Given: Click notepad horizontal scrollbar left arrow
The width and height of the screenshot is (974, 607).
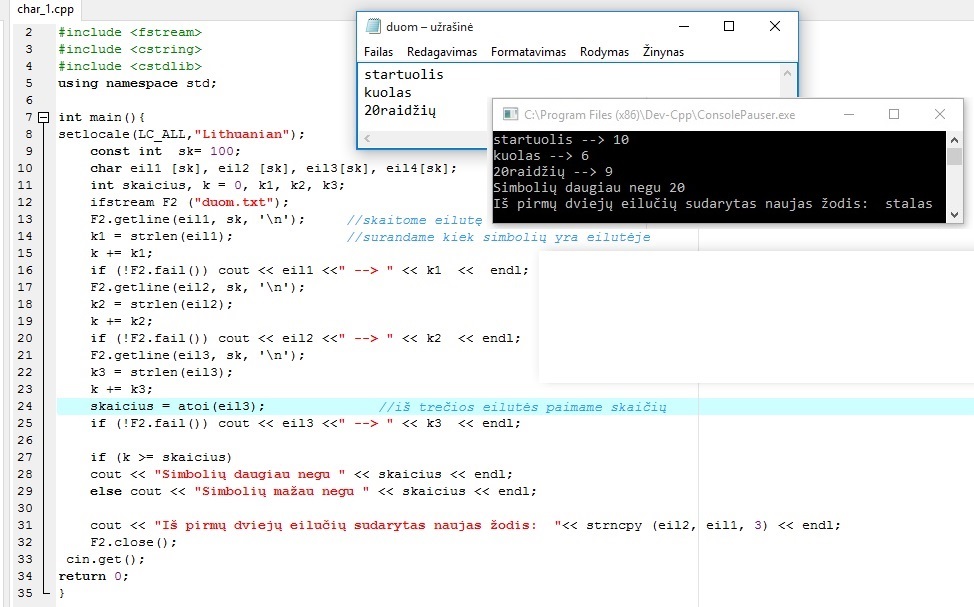Looking at the screenshot, I should coord(367,139).
